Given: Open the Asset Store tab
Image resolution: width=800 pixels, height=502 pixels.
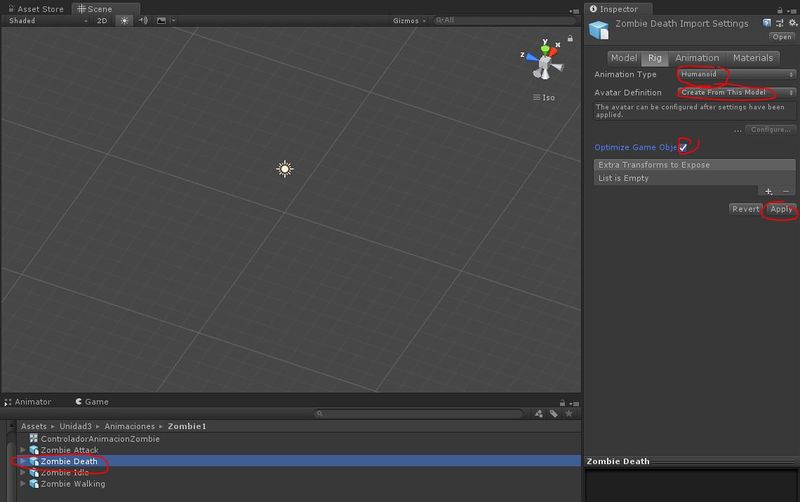Looking at the screenshot, I should click(36, 9).
